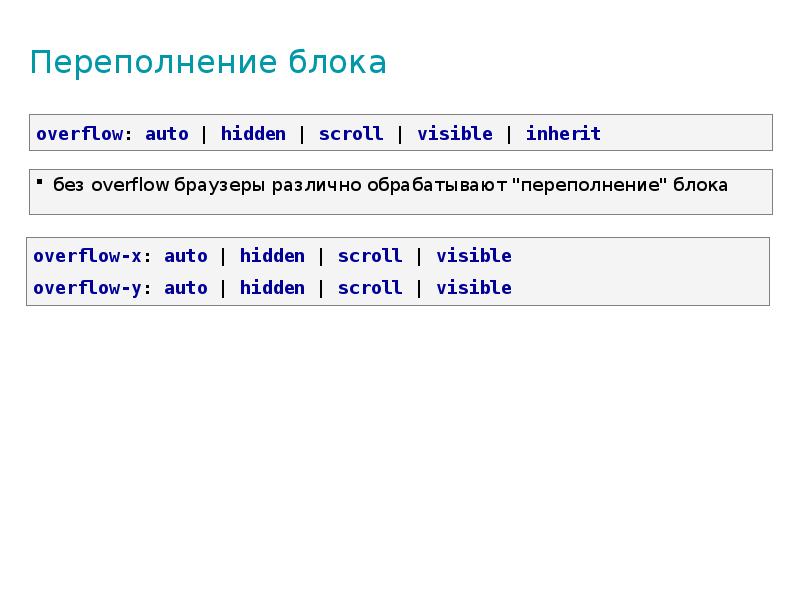Click "scroll" in the overflow-x line
This screenshot has width=800, height=599.
[370, 256]
